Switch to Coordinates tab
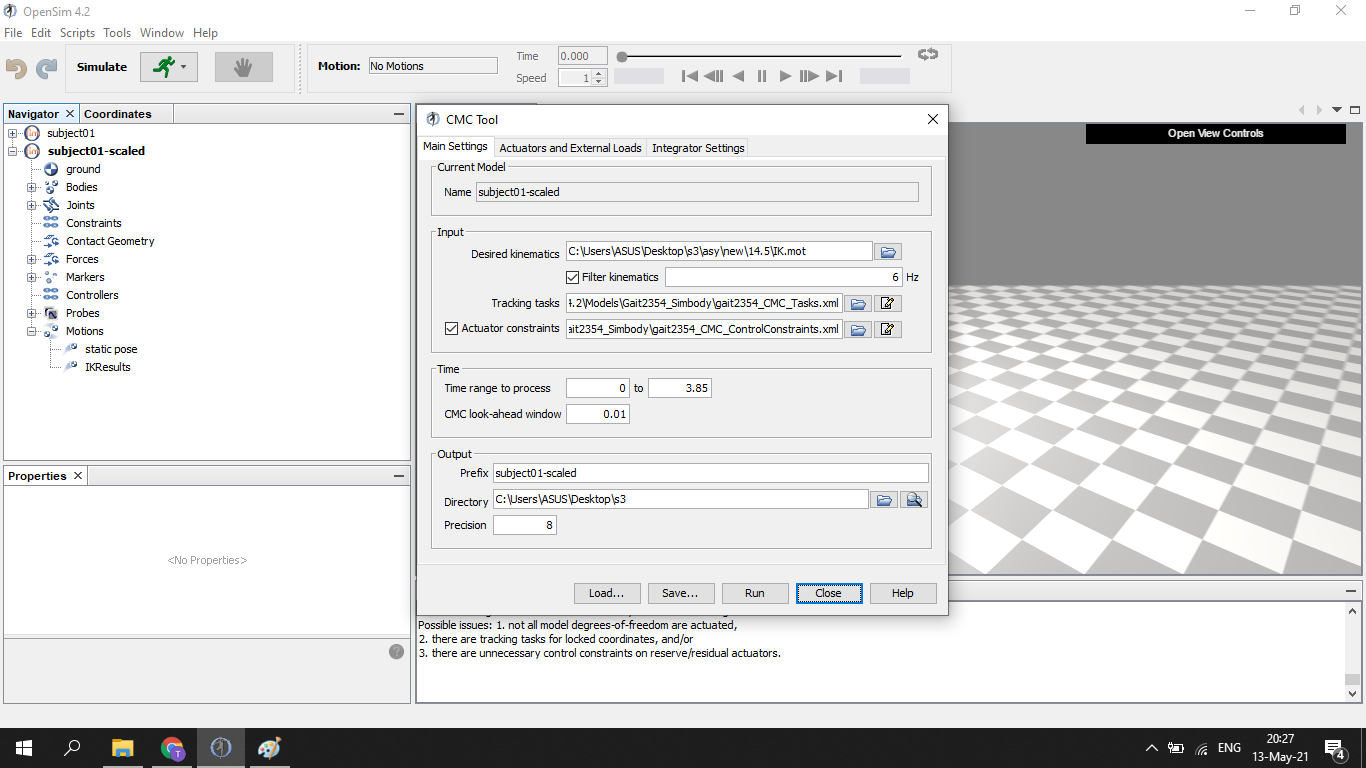The image size is (1366, 768). point(118,114)
